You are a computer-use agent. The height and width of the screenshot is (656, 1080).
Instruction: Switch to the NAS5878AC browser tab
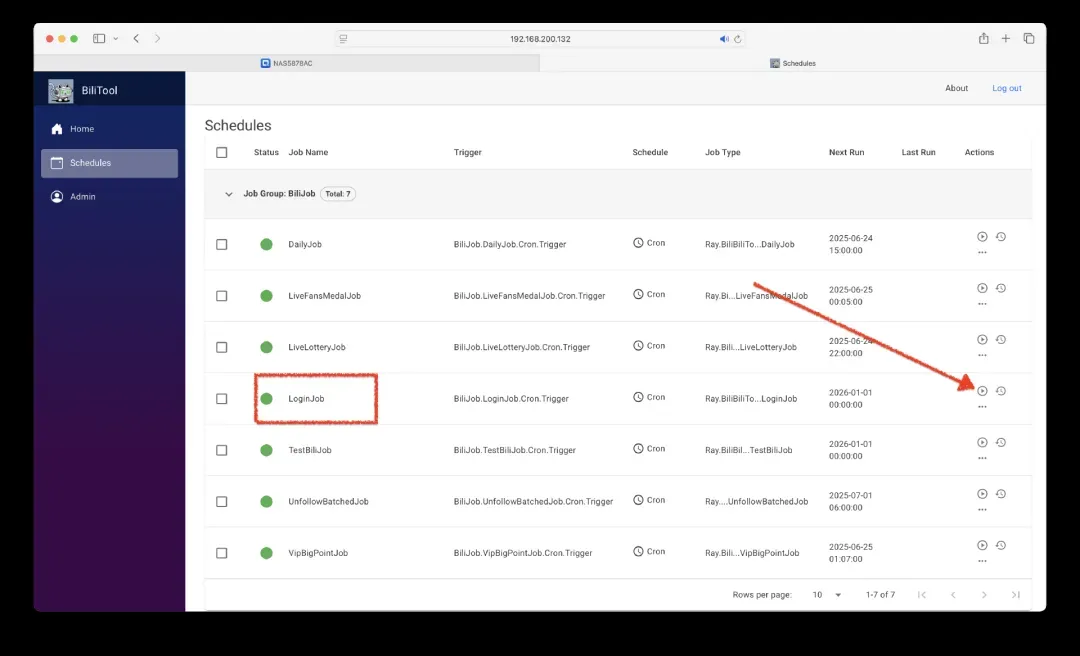[x=287, y=63]
